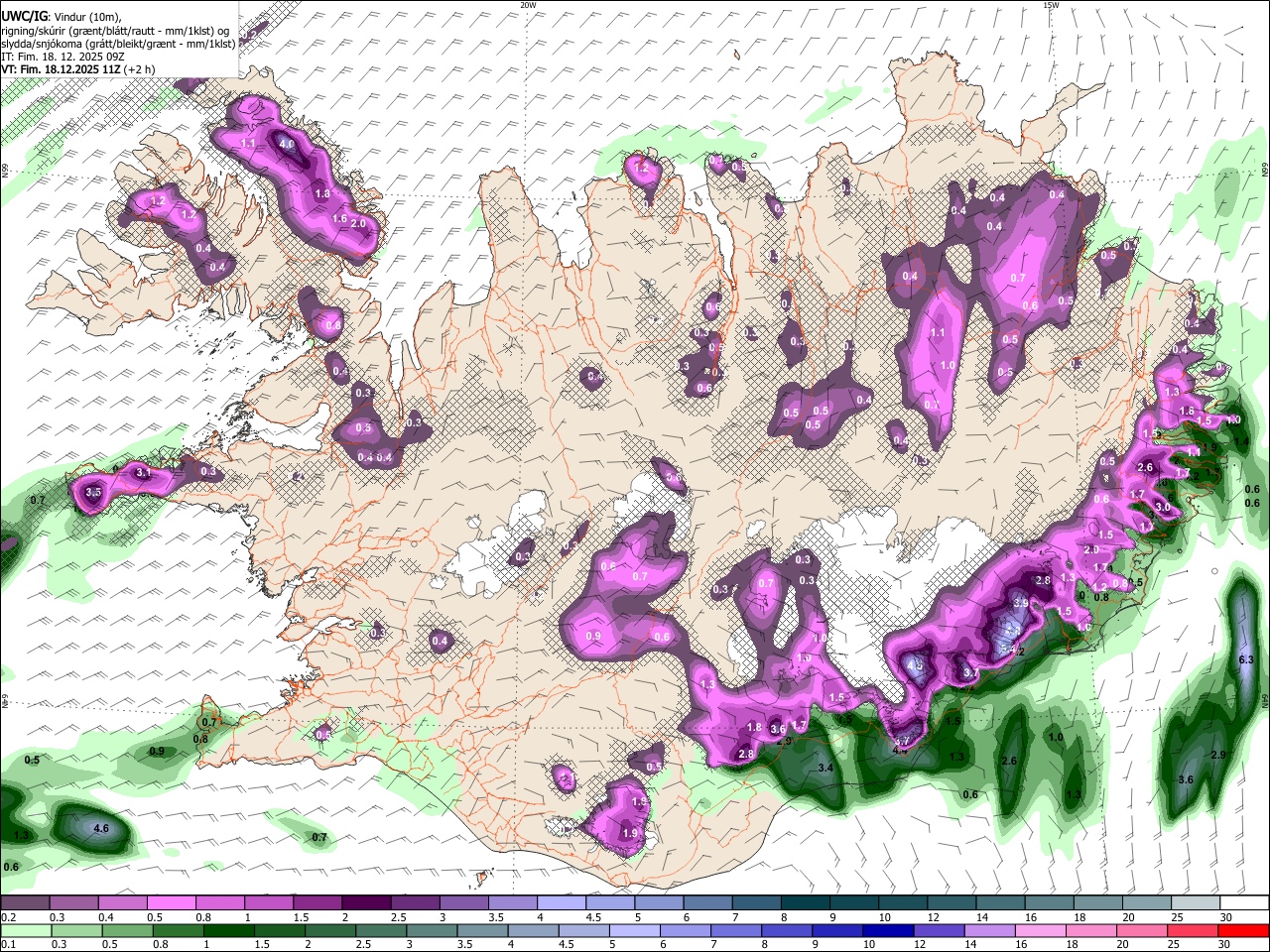The height and width of the screenshot is (952, 1270).
Task: Select the 30 bright red swatch in the lower legend row
Action: (1243, 931)
